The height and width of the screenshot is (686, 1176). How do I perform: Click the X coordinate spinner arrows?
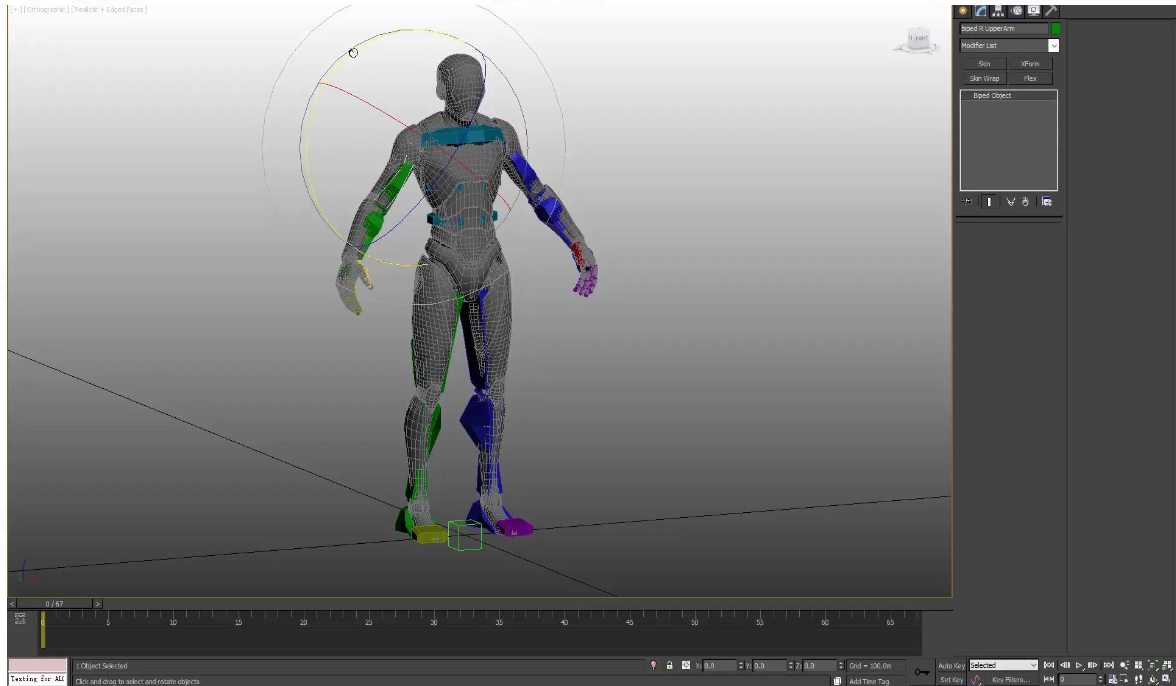coord(741,666)
